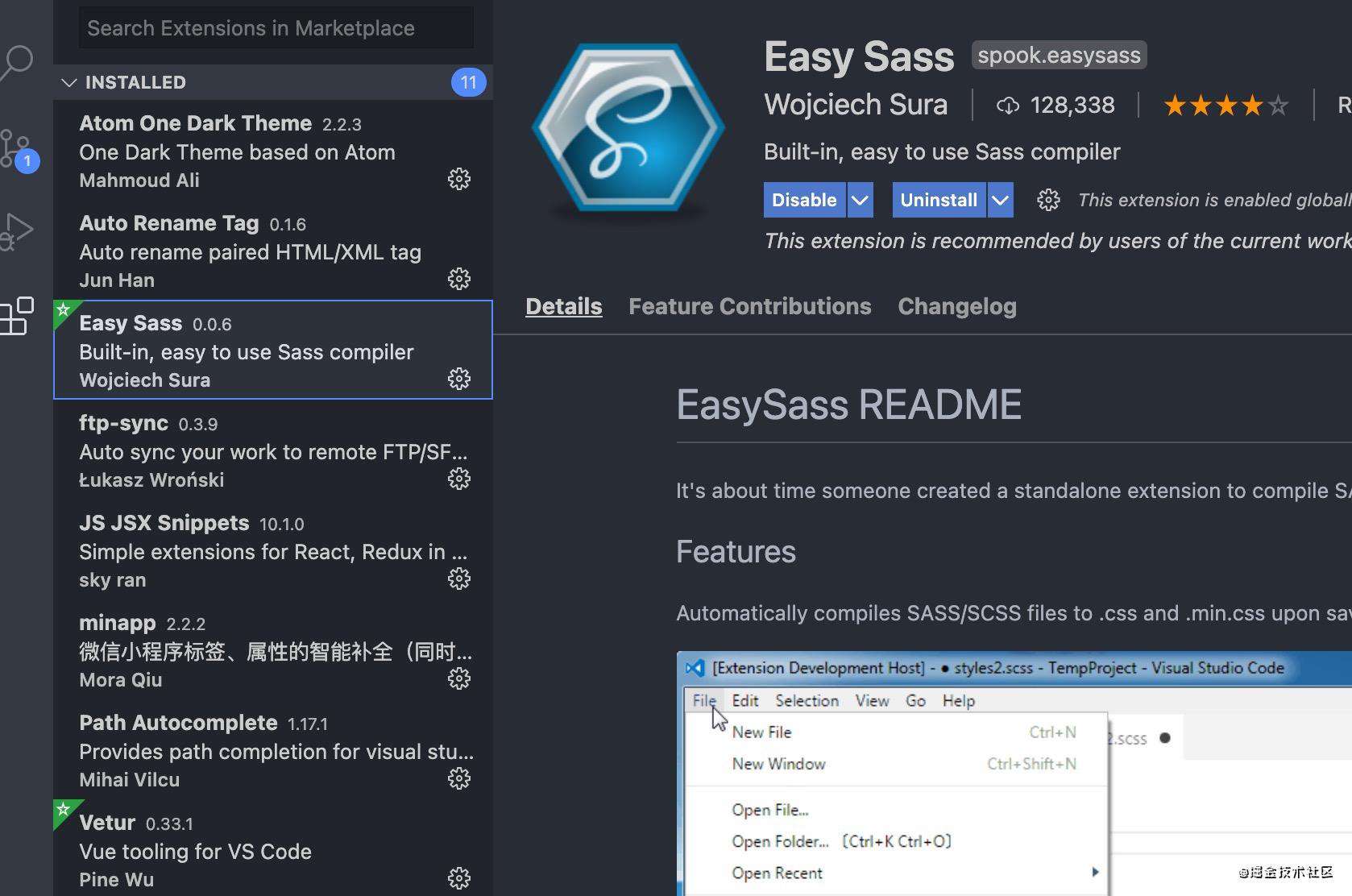Switch to the Feature Contributions tab

(750, 306)
